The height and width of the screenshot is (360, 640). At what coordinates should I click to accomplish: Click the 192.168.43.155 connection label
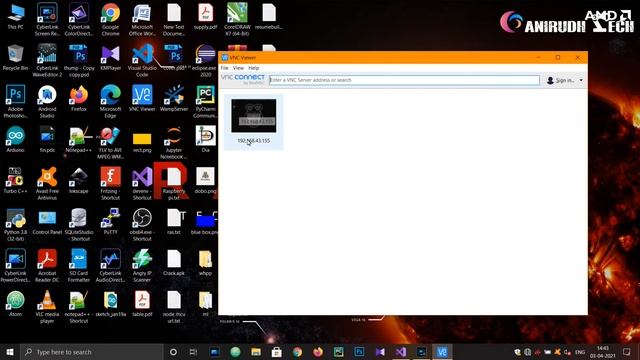pyautogui.click(x=253, y=141)
